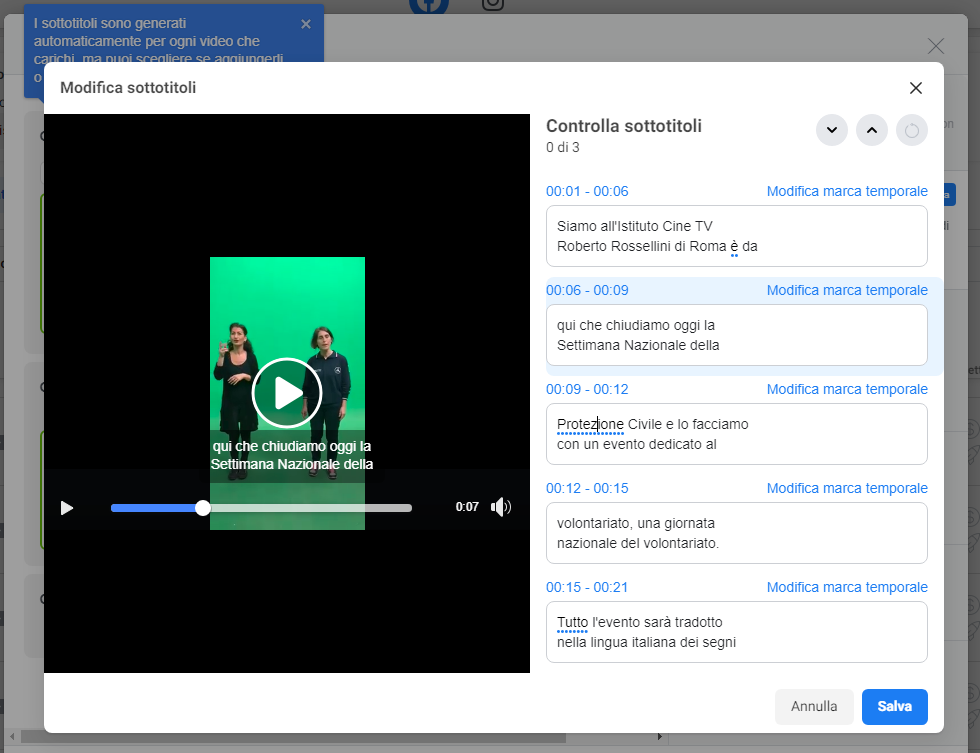Edit timestamp for the 00:12 - 00:15 subtitle
The image size is (980, 753).
click(x=847, y=488)
